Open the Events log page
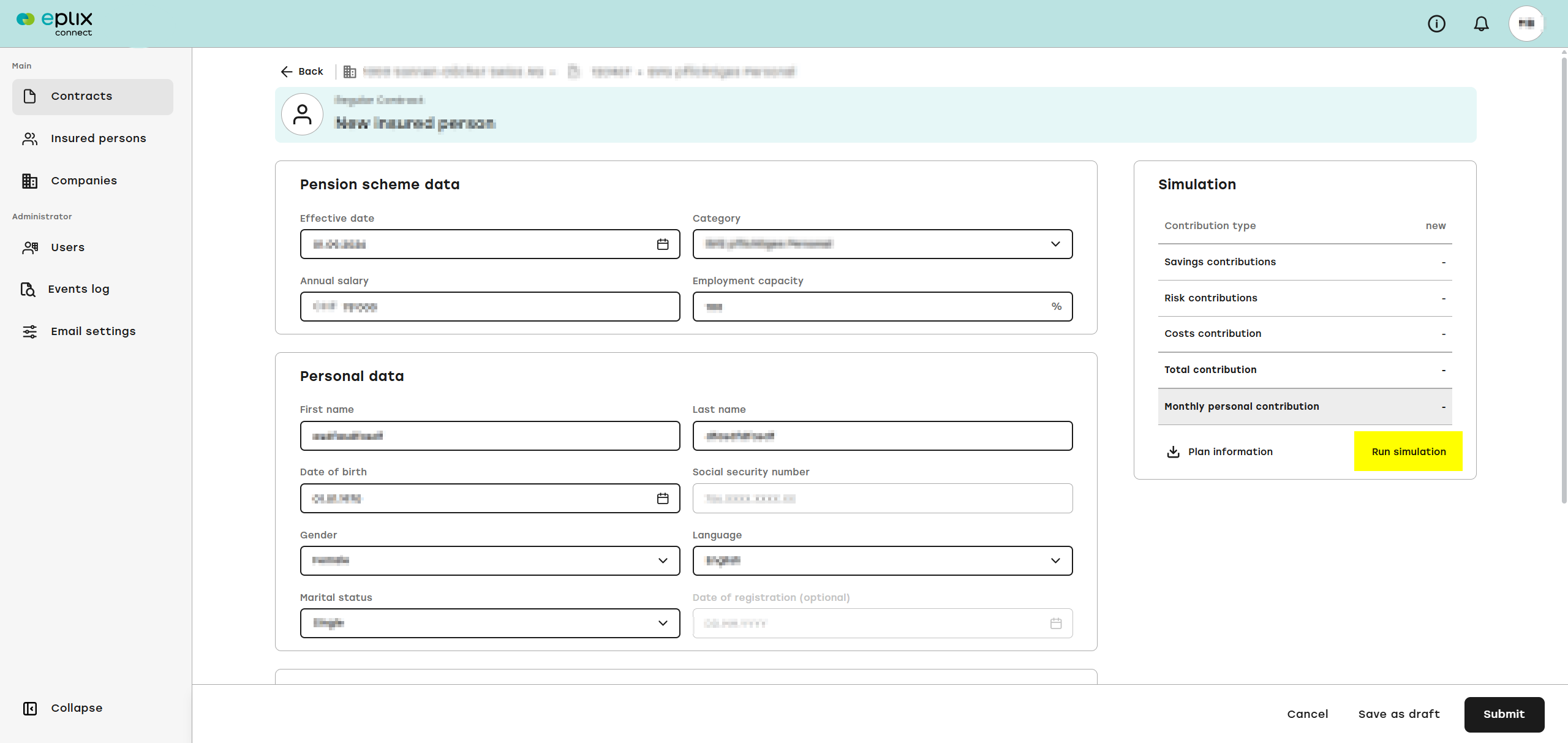The height and width of the screenshot is (743, 1568). point(92,289)
